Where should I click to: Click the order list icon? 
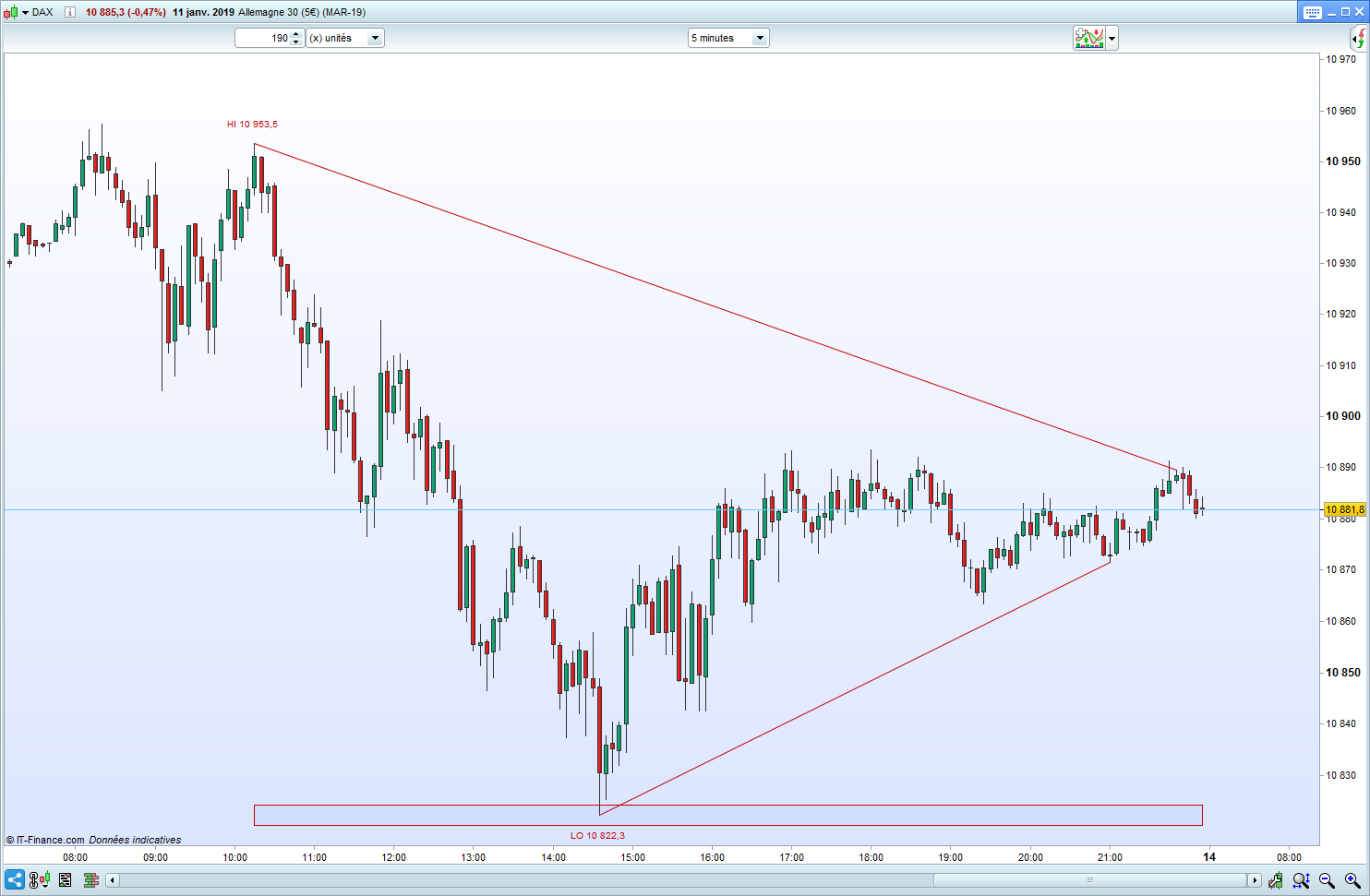(65, 879)
